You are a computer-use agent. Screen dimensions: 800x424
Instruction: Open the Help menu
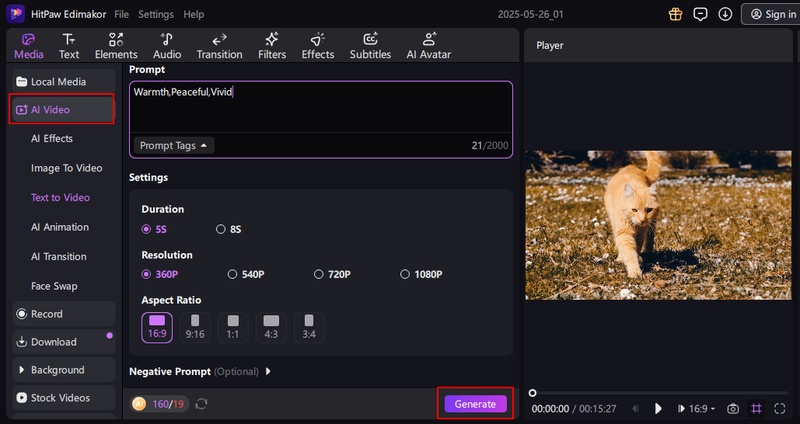193,14
